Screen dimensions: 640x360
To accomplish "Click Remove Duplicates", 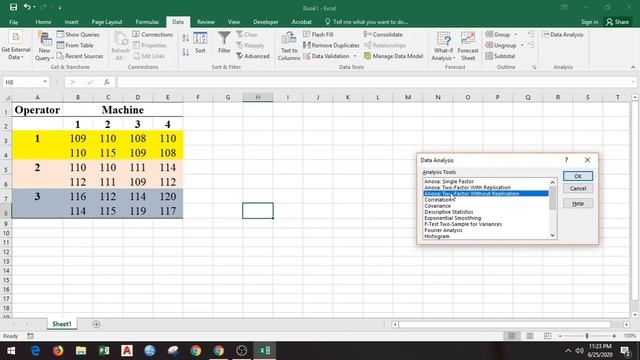I will click(331, 45).
